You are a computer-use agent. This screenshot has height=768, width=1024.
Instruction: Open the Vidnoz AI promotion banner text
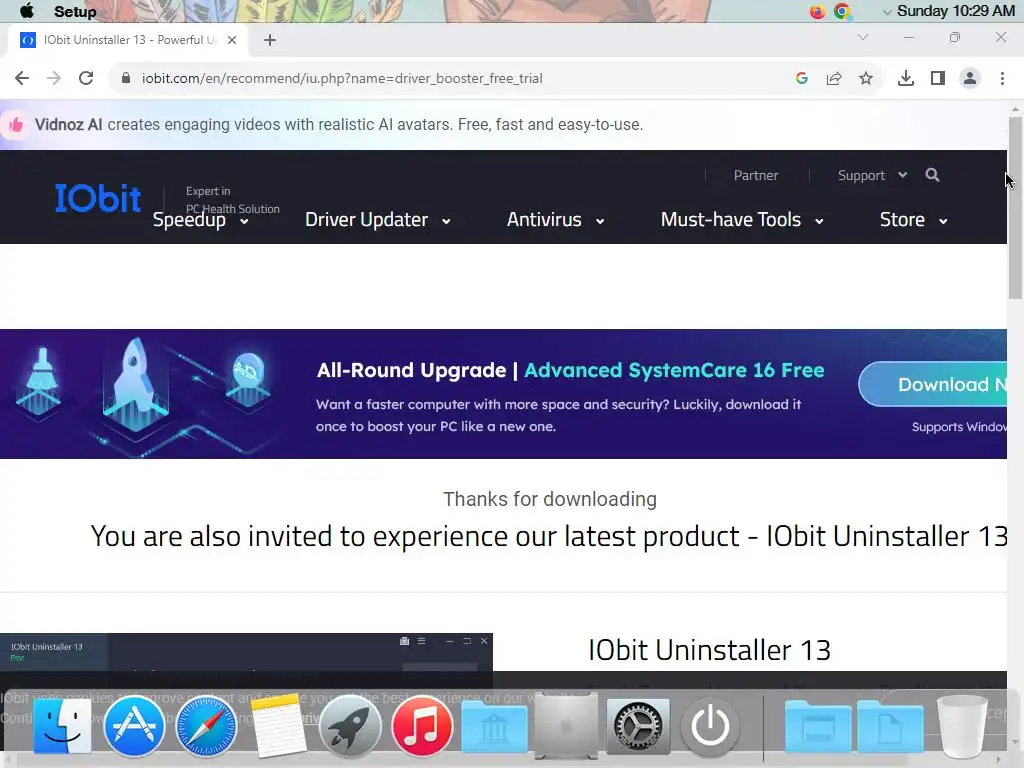[x=339, y=125]
